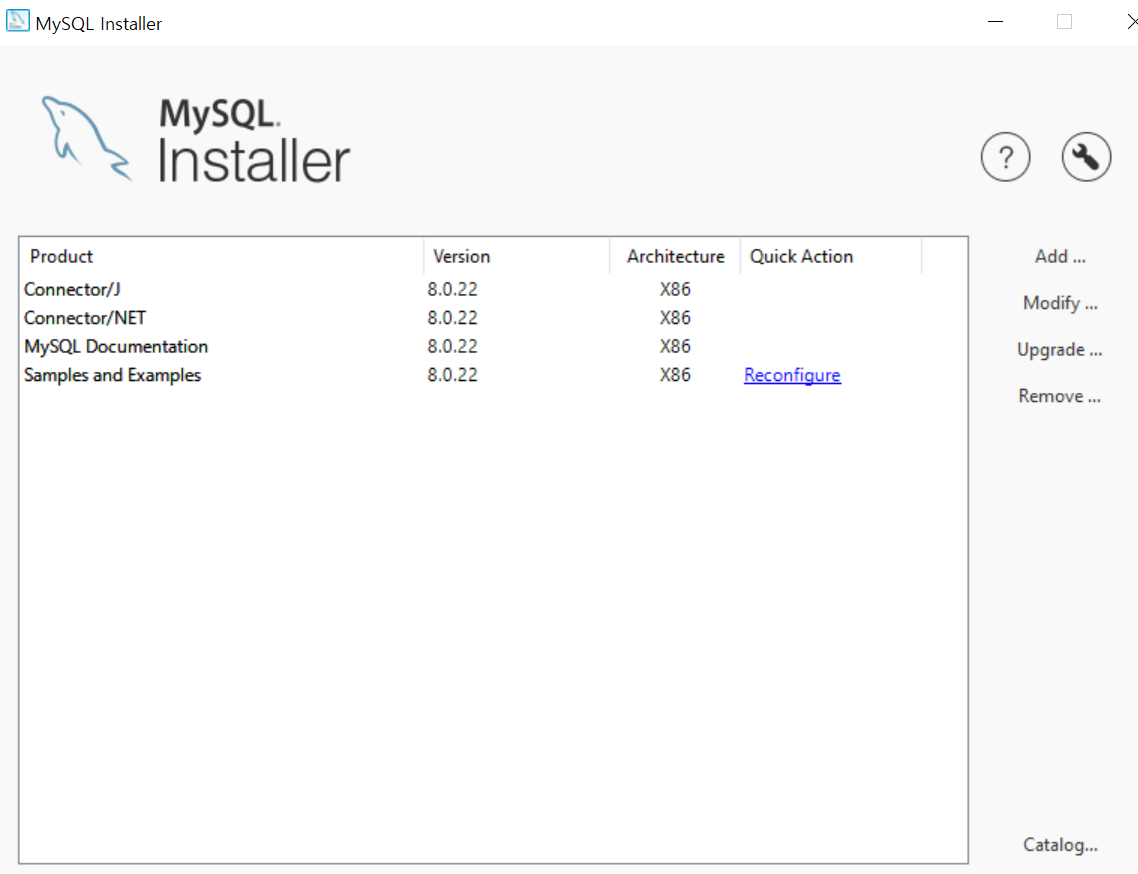
Task: Click version 8.0.22 of Connector/NET
Action: click(x=452, y=318)
